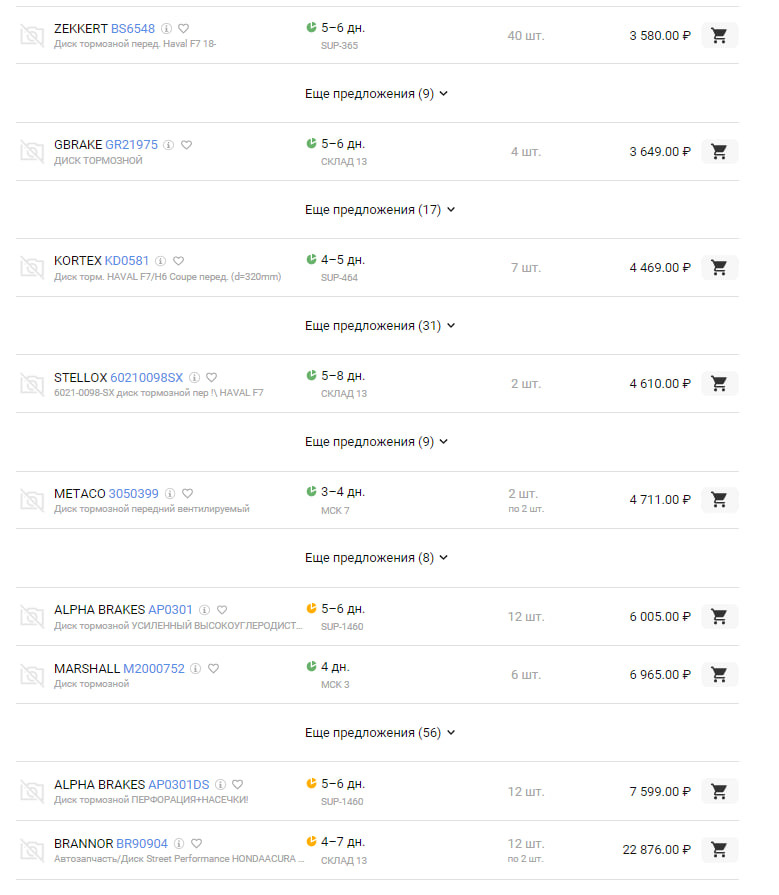The image size is (779, 895).
Task: Add ZEKKERT BS6548 to cart
Action: 719,36
